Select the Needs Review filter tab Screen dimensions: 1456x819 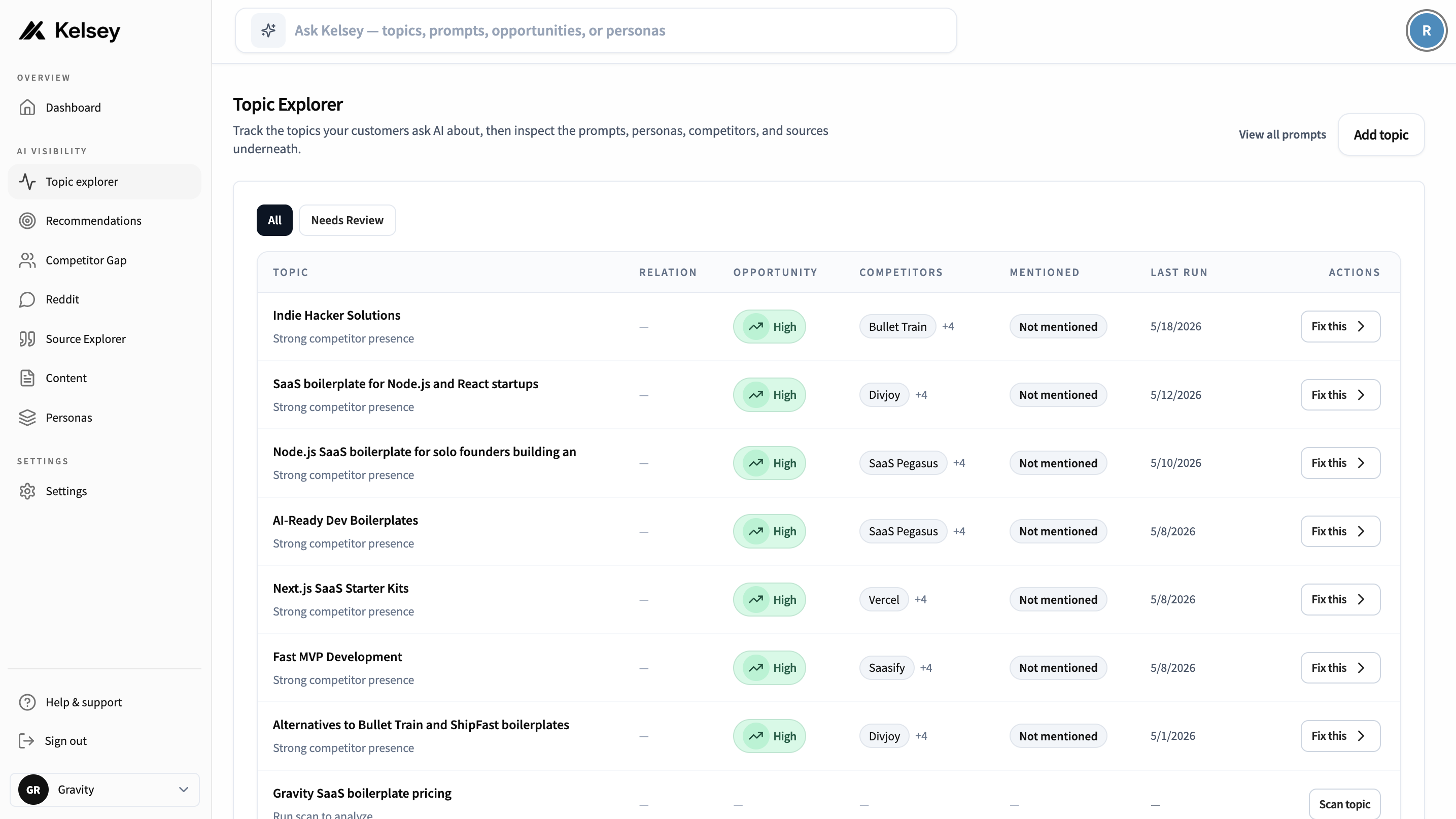(347, 220)
